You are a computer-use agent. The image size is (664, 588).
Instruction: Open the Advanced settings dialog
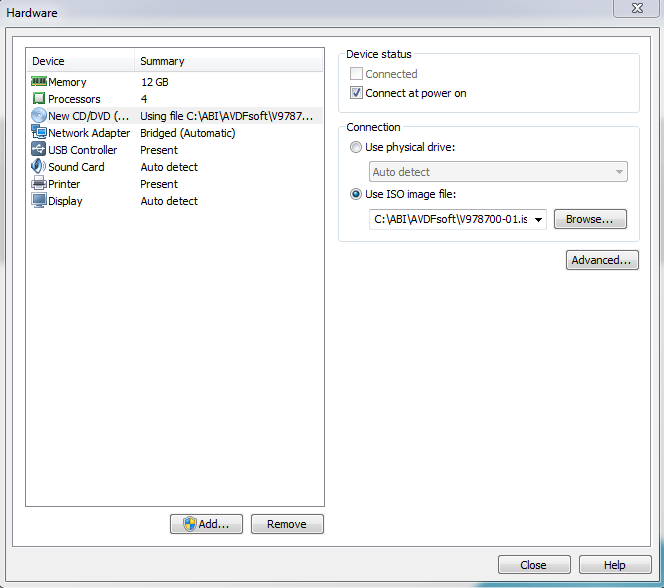tap(602, 260)
